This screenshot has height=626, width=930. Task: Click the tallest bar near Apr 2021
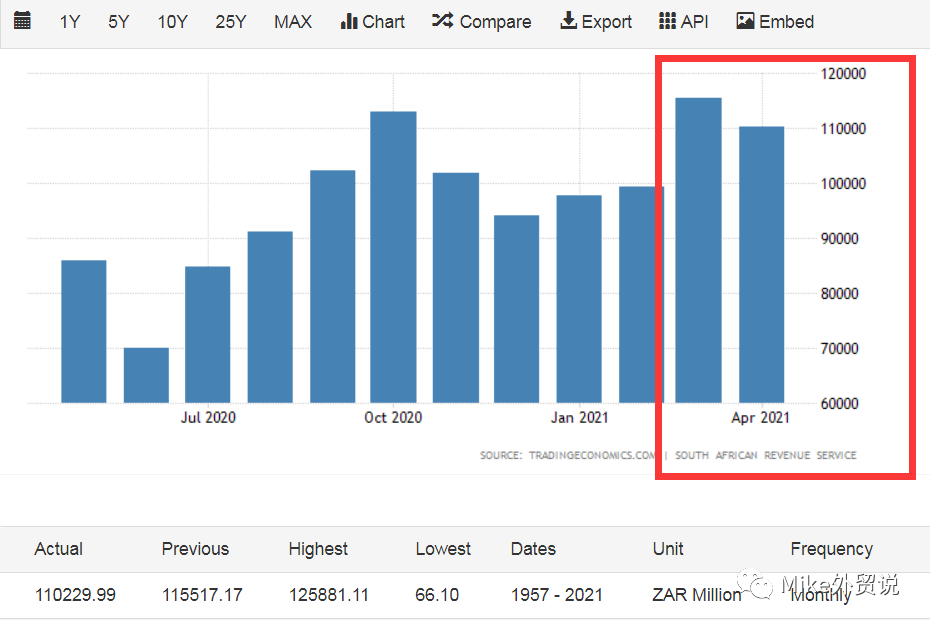pos(698,250)
